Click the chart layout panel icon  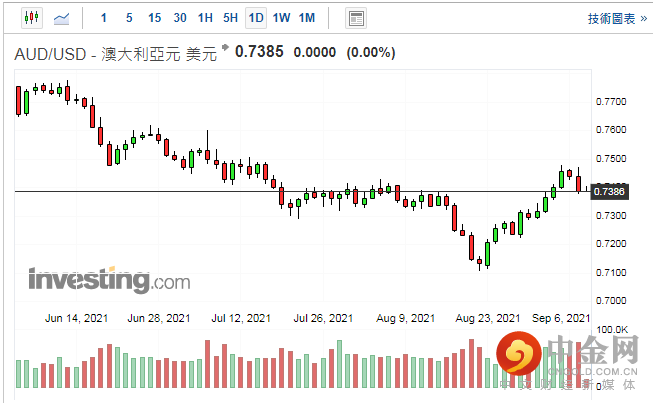(x=355, y=18)
